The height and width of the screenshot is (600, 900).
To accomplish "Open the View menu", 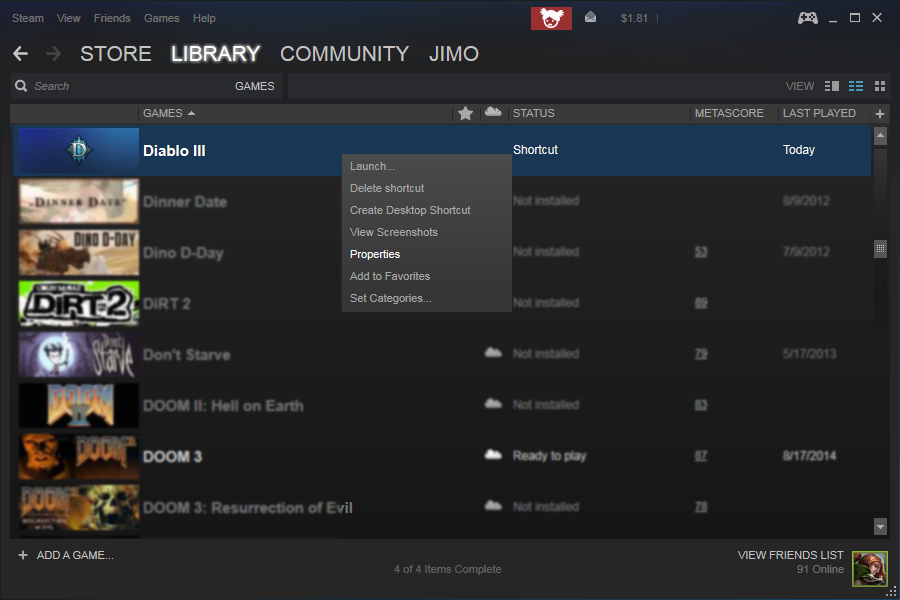I will pos(68,18).
